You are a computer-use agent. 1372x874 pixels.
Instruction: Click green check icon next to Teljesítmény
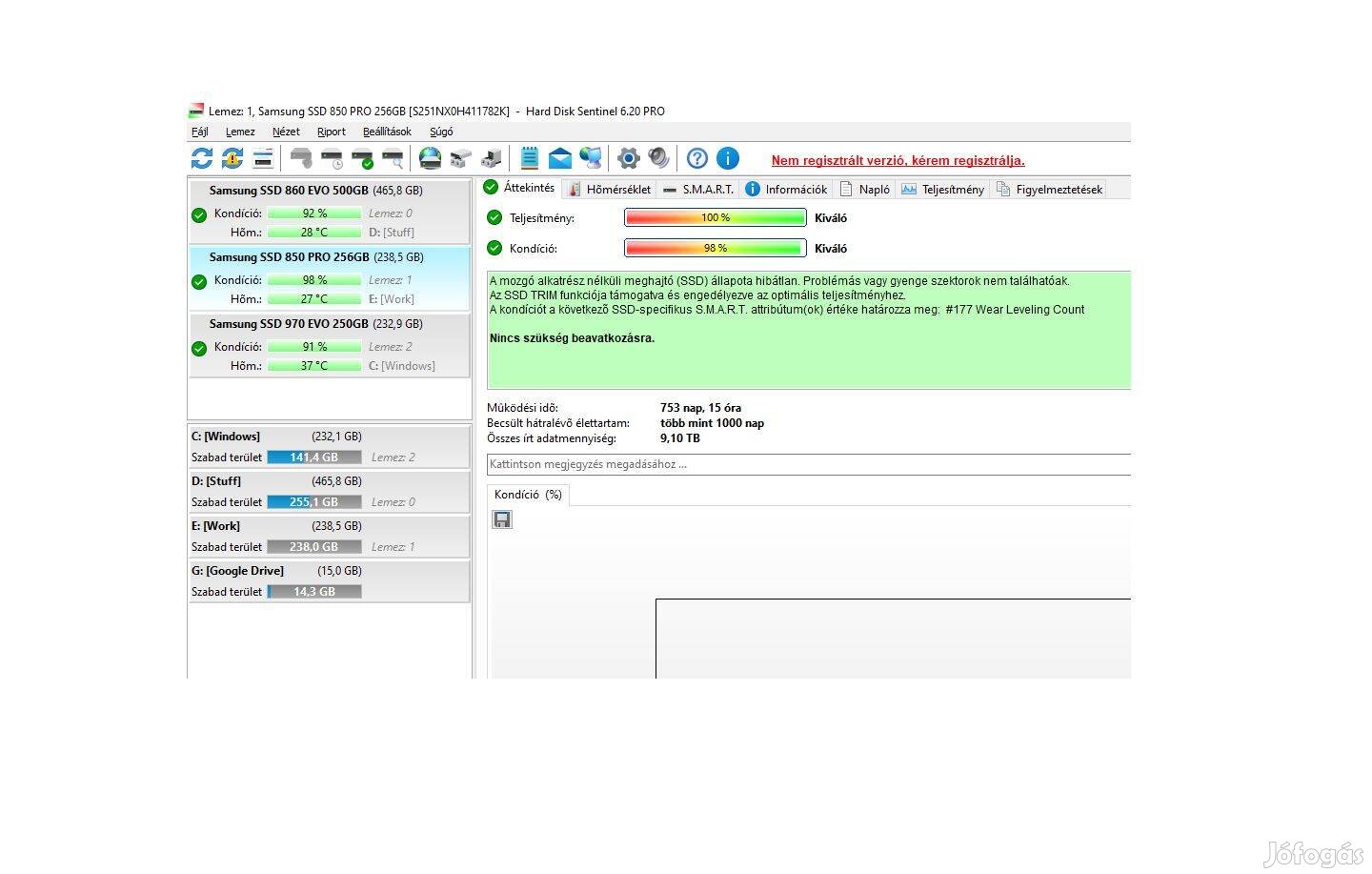pyautogui.click(x=494, y=217)
